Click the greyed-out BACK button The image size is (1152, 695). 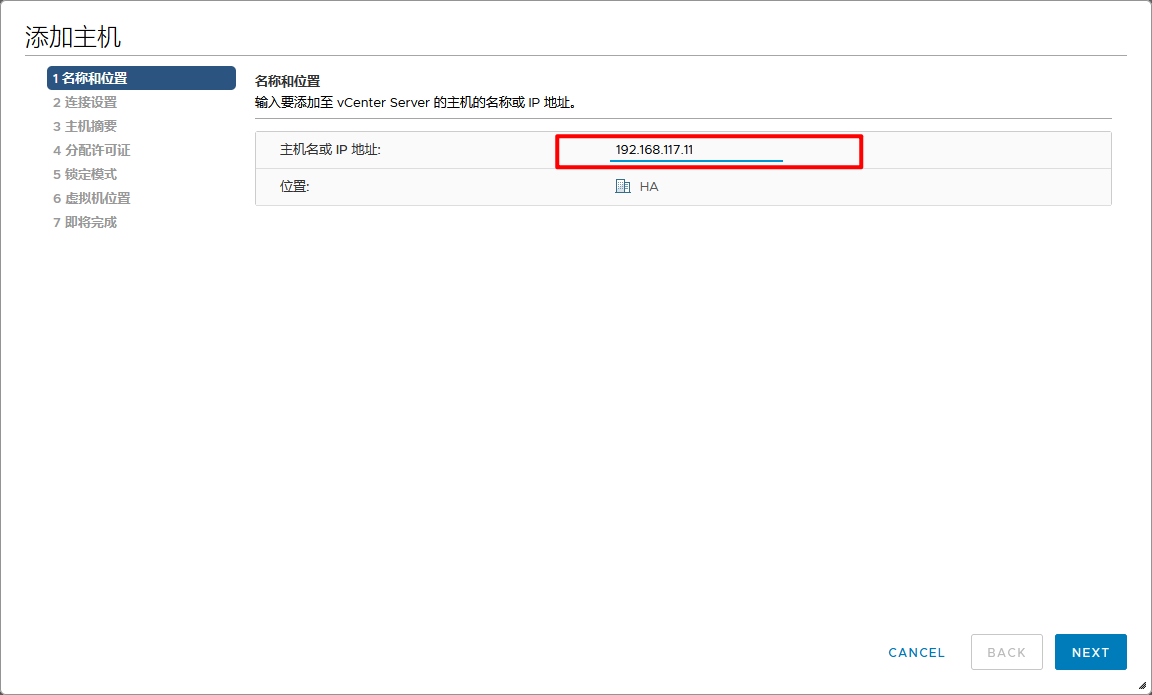pos(1006,652)
